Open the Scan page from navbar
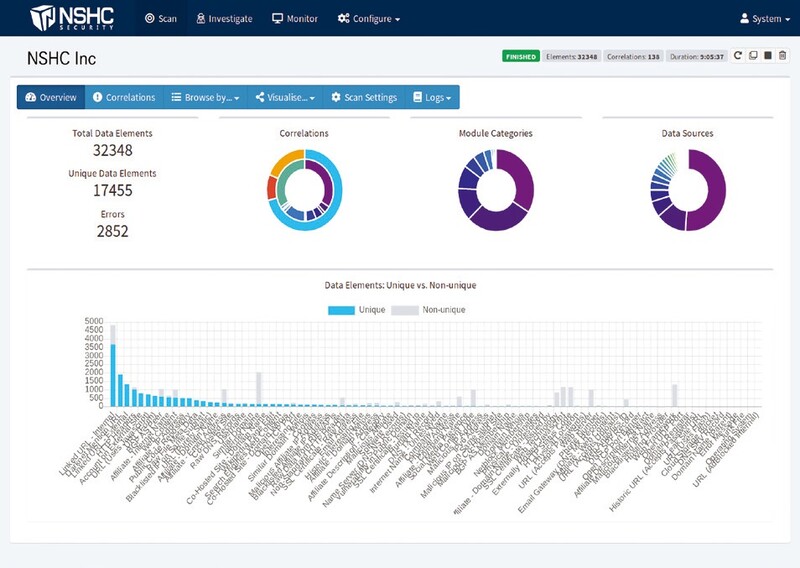This screenshot has height=568, width=800. click(160, 18)
